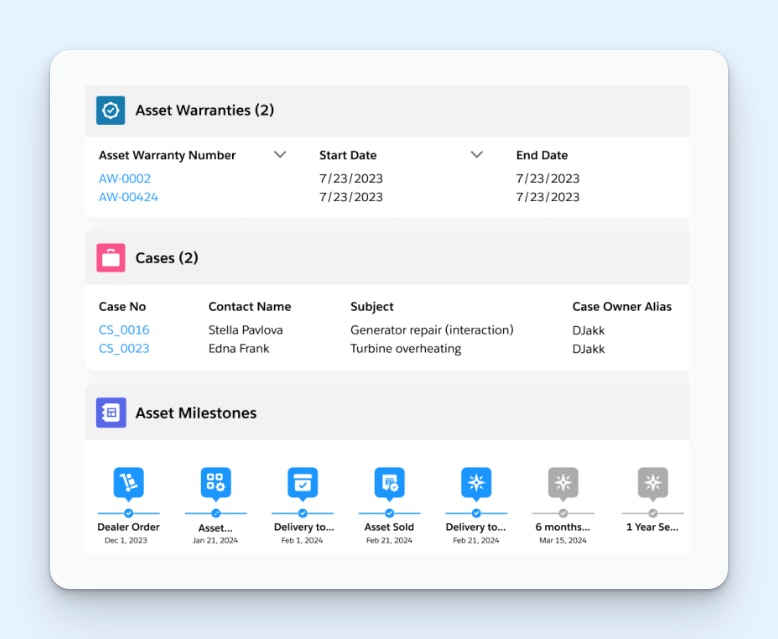Select the grey 6 months milestone icon
Viewport: 778px width, 639px height.
click(563, 483)
